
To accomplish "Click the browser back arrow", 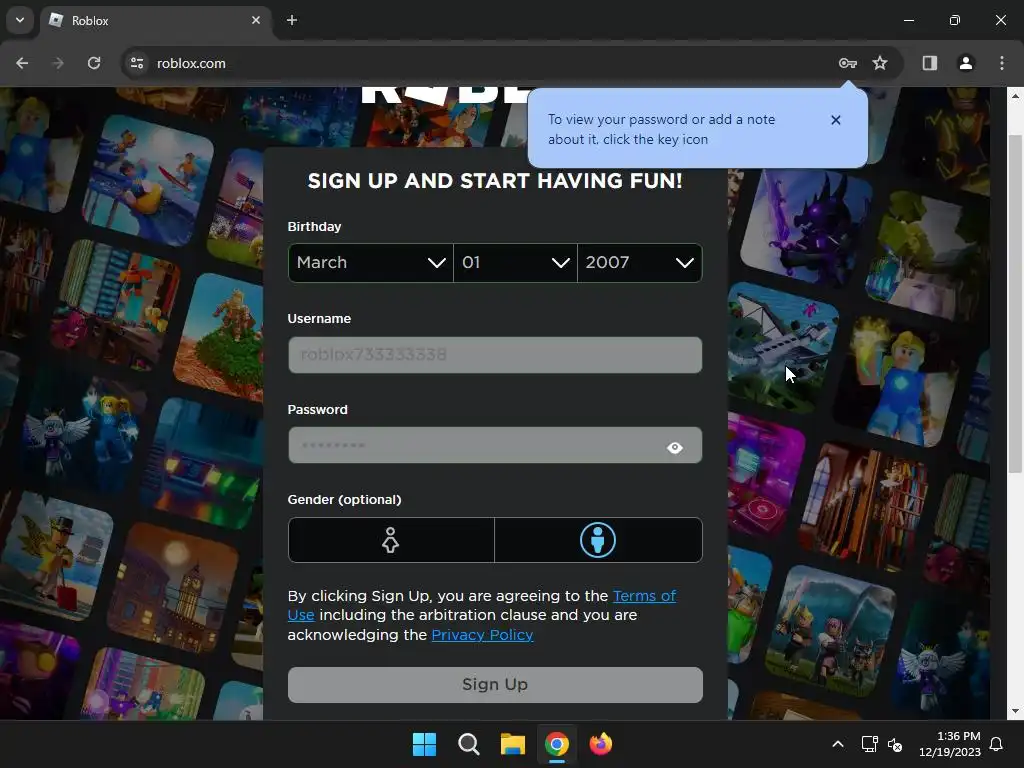I will 22,63.
